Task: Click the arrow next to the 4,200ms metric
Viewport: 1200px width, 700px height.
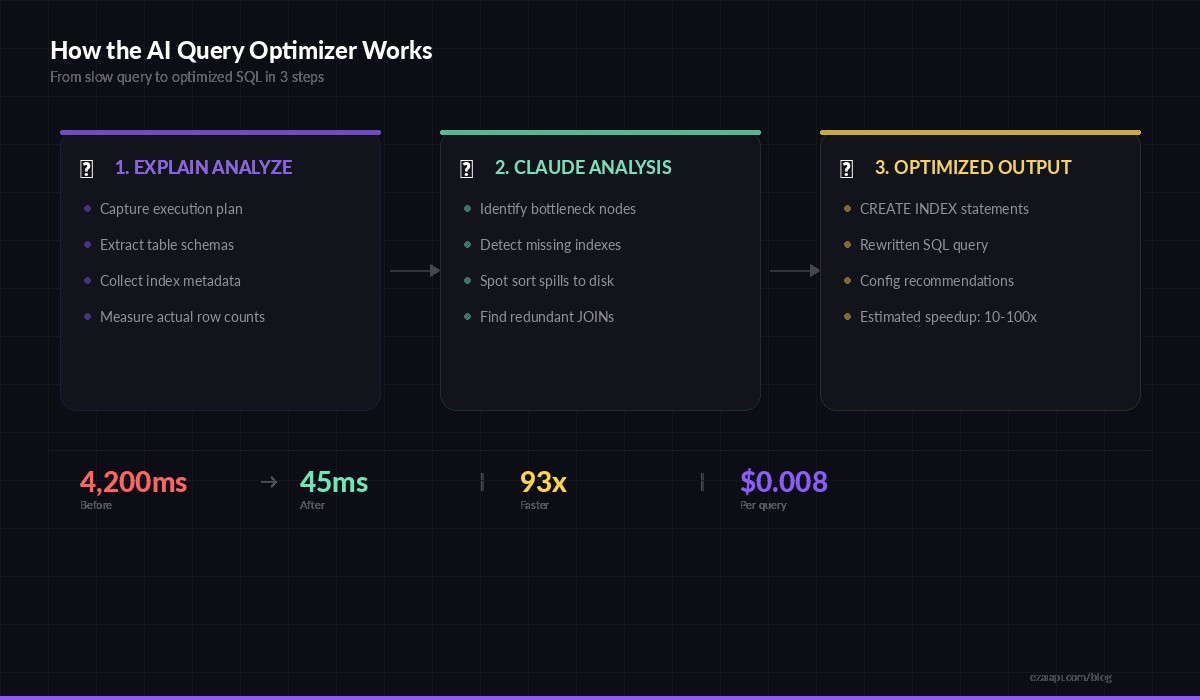Action: point(268,482)
